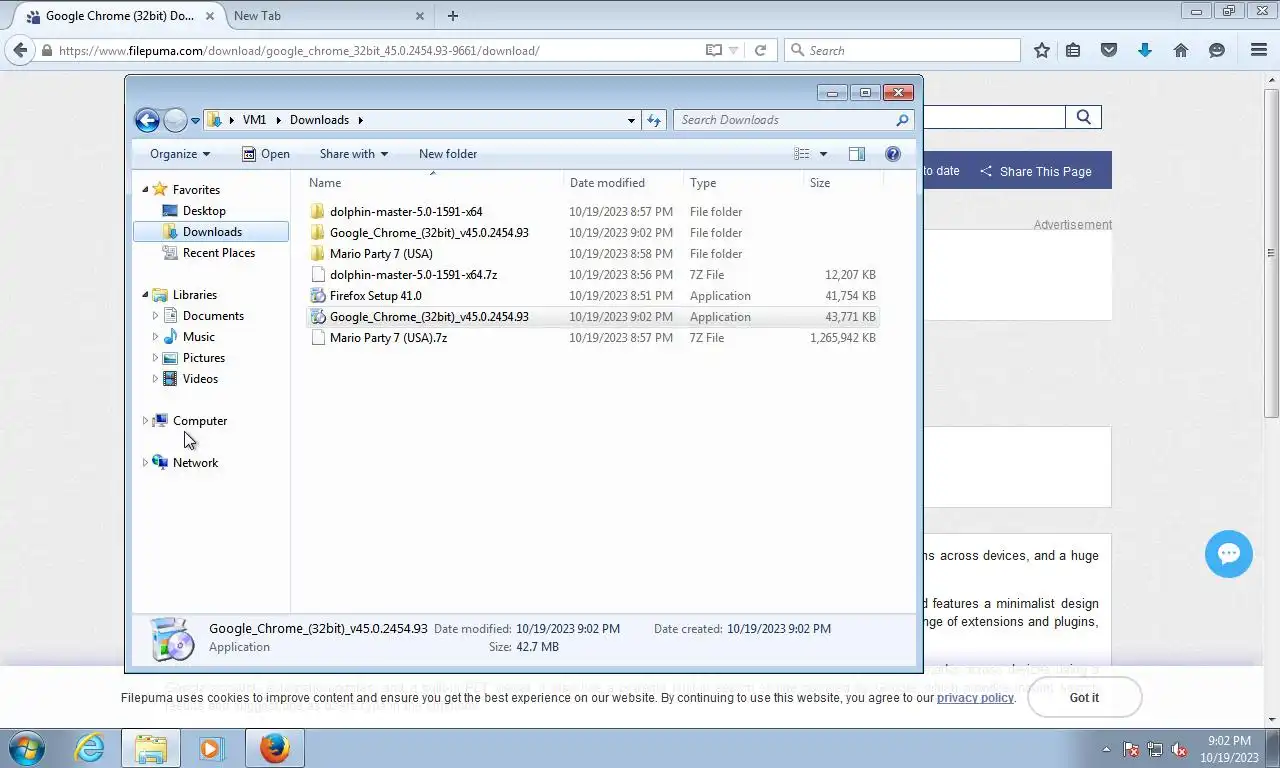
Task: Select the Pictures library icon
Action: [170, 358]
